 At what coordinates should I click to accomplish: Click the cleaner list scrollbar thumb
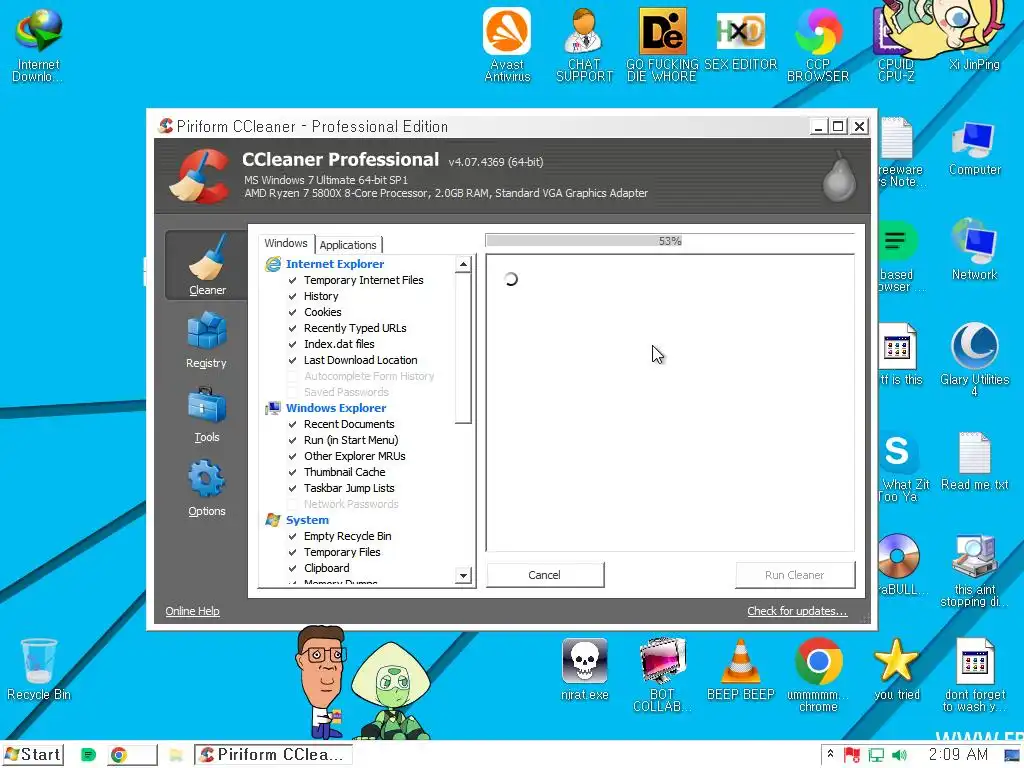[x=463, y=348]
